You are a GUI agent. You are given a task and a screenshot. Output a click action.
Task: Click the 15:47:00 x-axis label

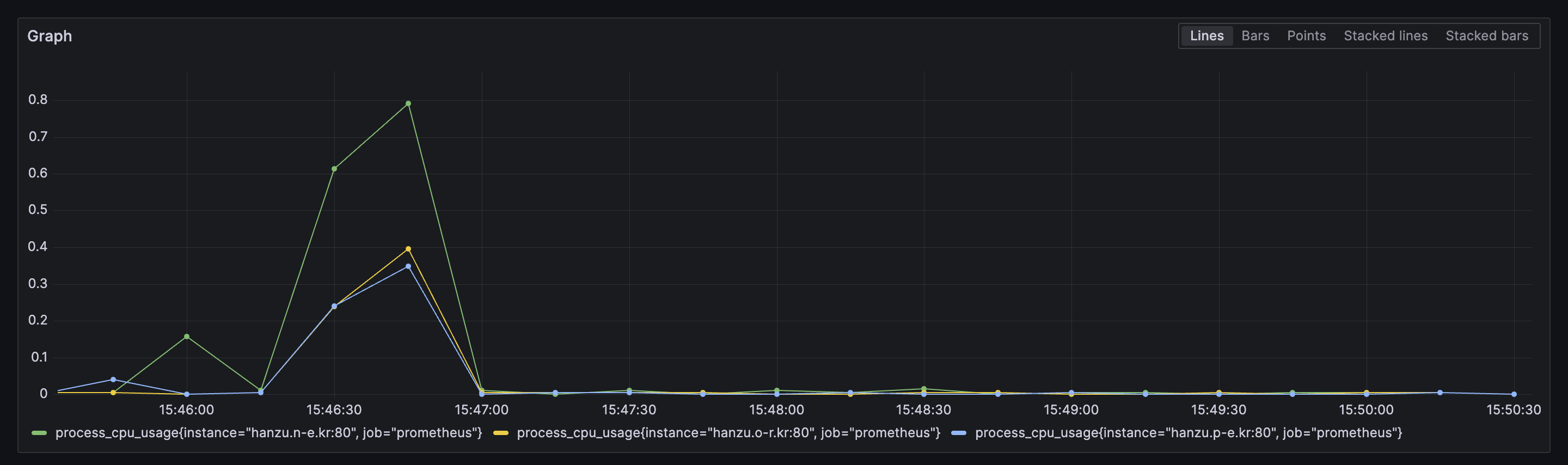point(481,409)
